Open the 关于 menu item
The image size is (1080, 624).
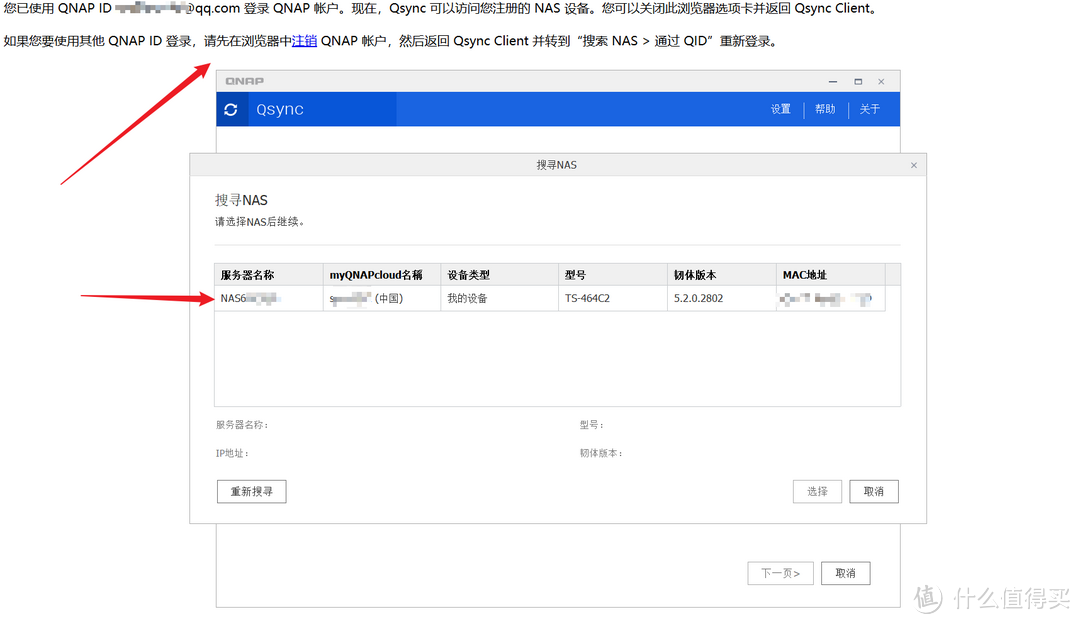(x=869, y=109)
